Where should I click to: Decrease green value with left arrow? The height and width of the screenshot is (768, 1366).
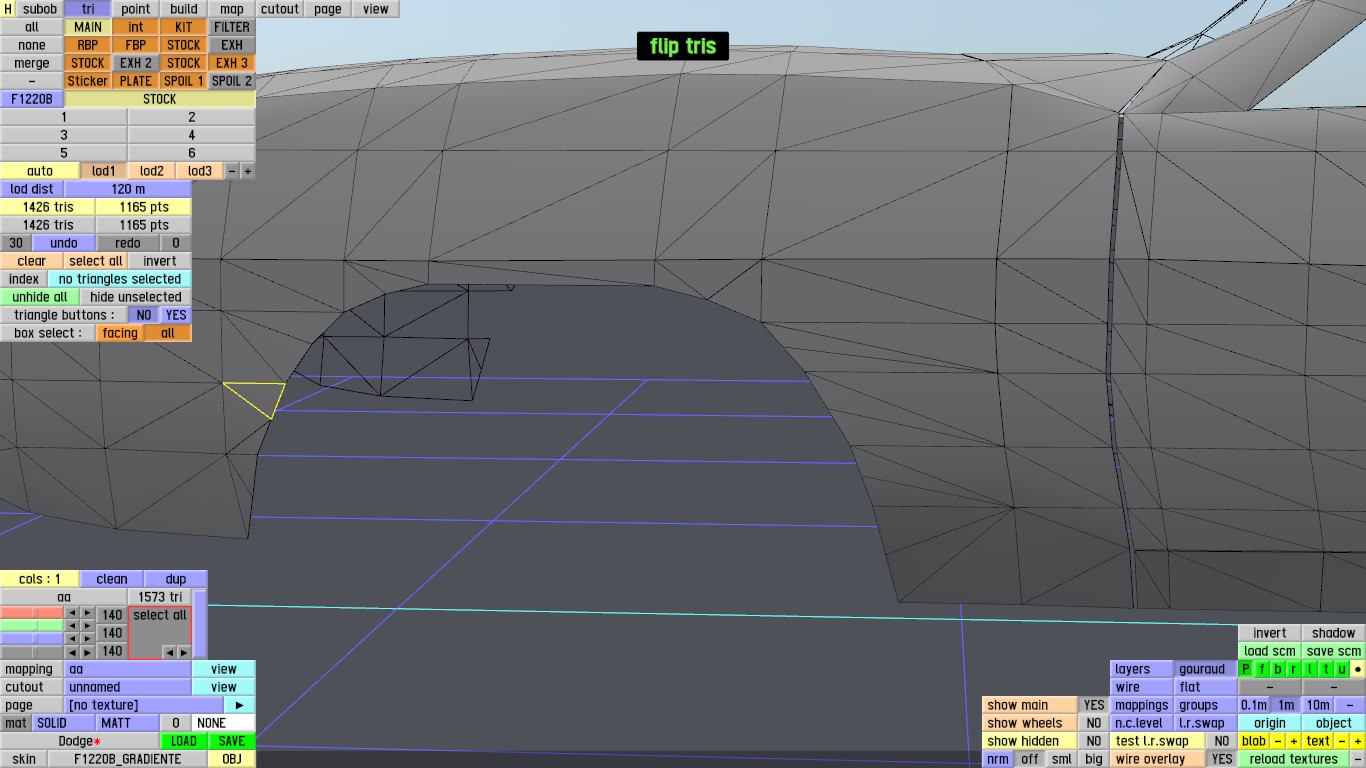tap(72, 627)
